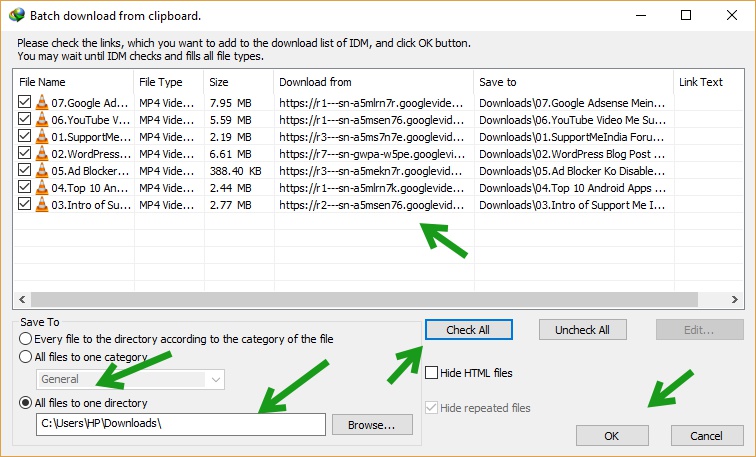Uncheck the 07.Google Ad file checkbox

click(25, 102)
